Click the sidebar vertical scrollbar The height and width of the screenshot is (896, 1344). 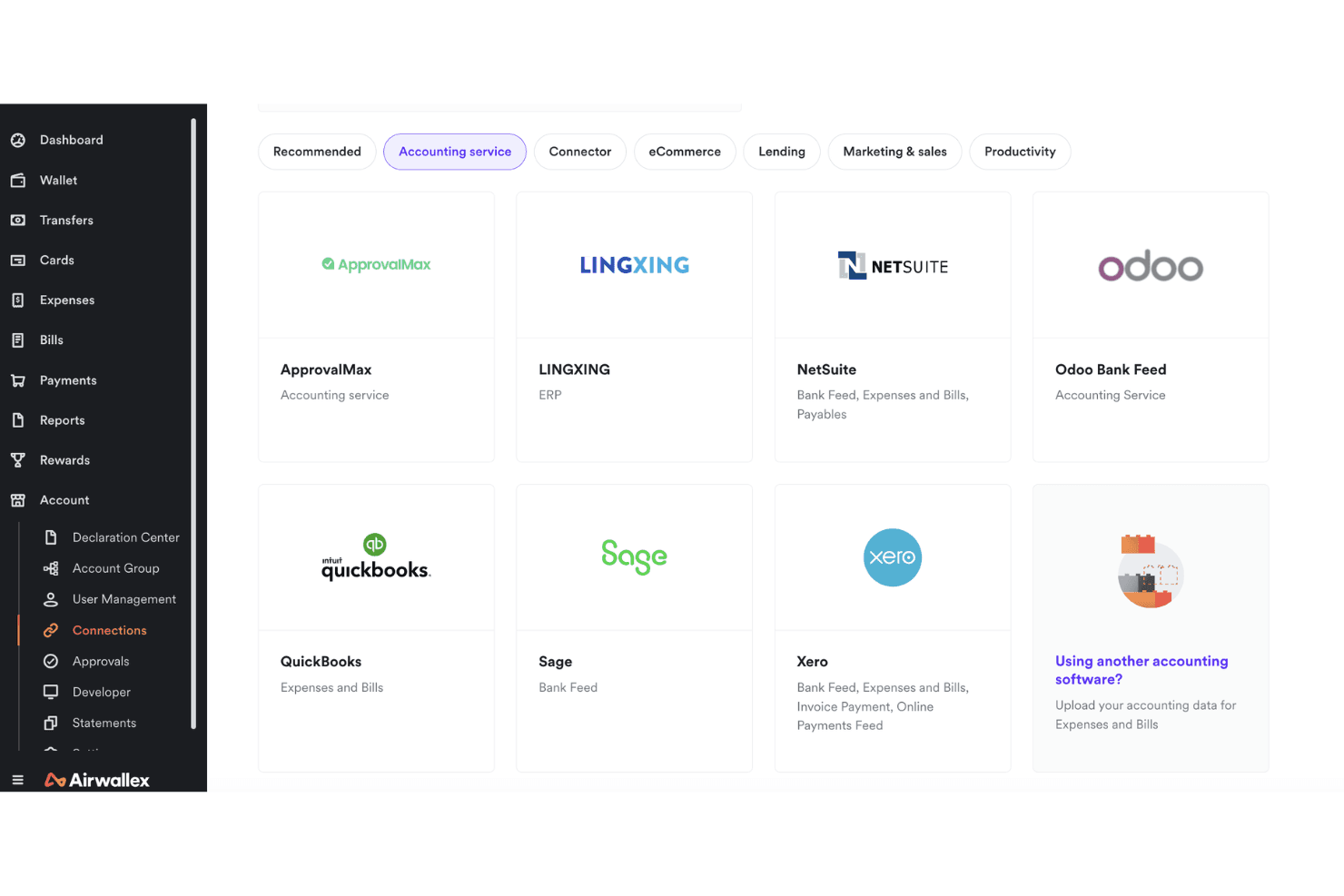coord(193,423)
